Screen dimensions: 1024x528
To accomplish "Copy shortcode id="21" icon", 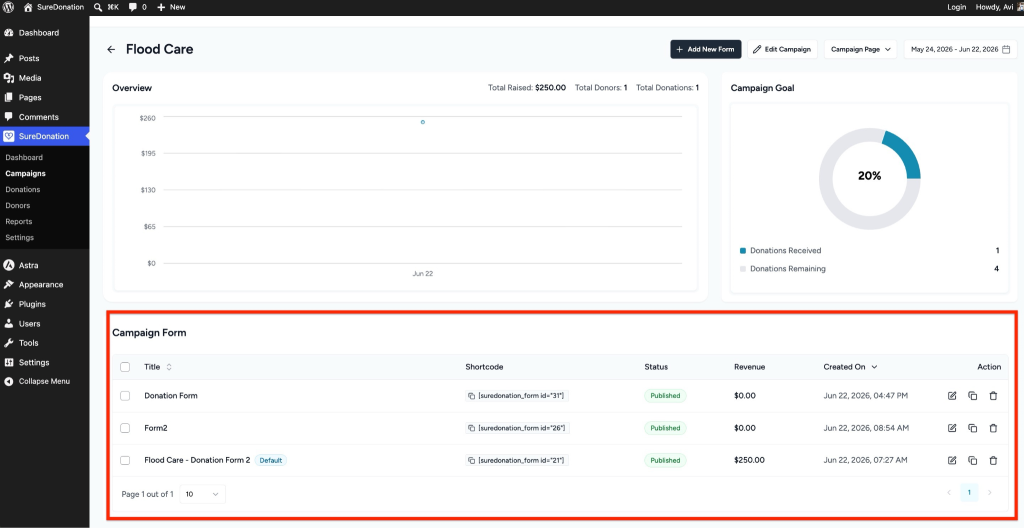I will [x=471, y=461].
